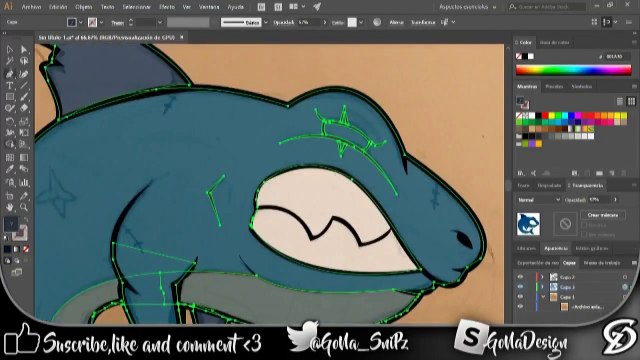Open Adobe Bridge from top bar
The width and height of the screenshot is (640, 360).
tap(261, 7)
